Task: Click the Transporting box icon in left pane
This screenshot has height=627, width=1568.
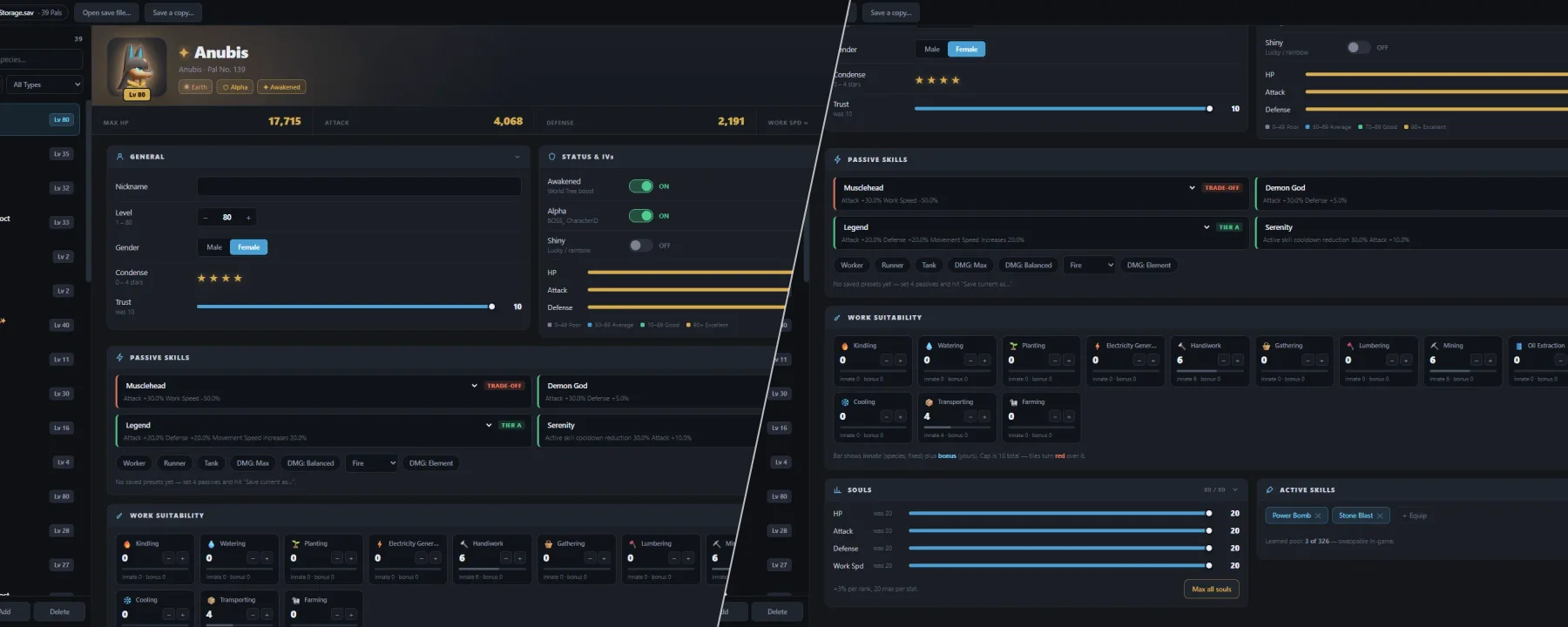Action: (211, 600)
